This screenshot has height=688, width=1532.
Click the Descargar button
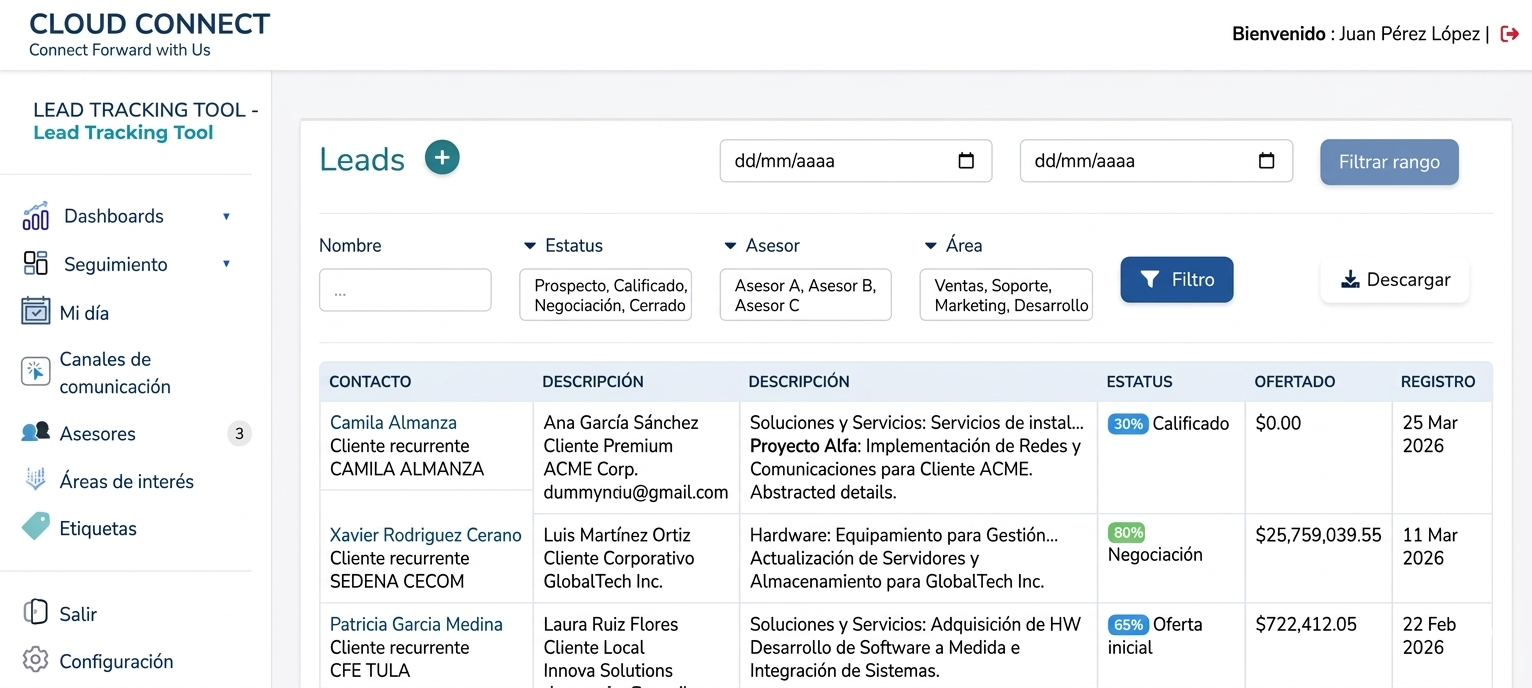tap(1395, 280)
